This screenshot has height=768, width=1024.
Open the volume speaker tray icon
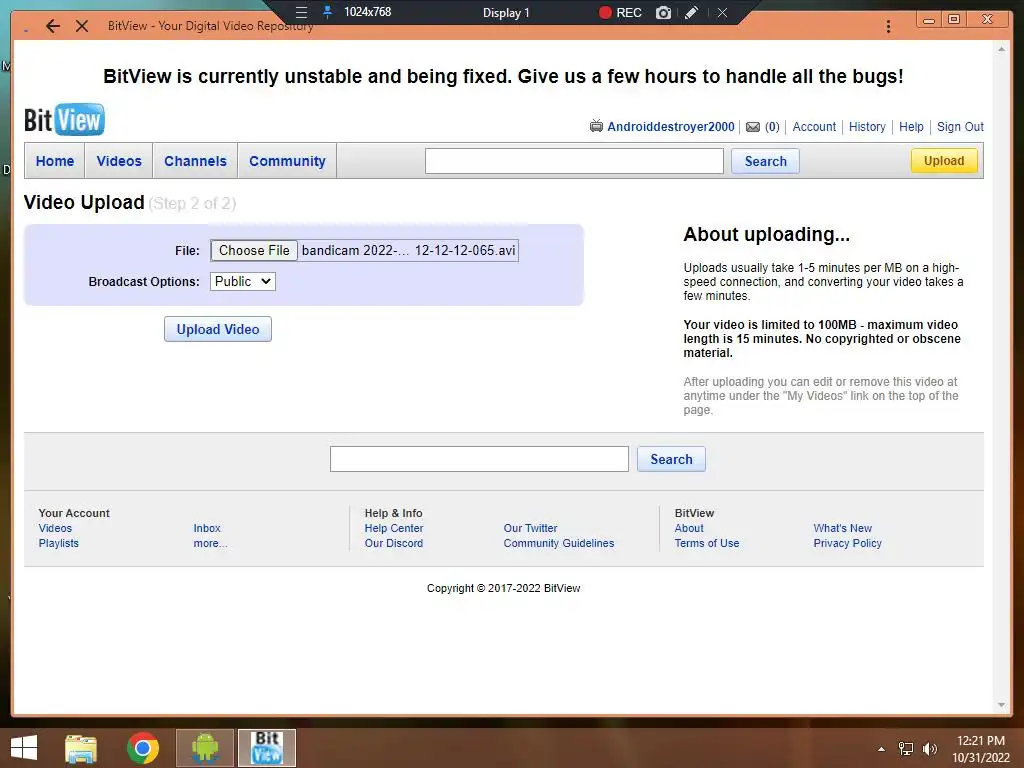(x=930, y=749)
